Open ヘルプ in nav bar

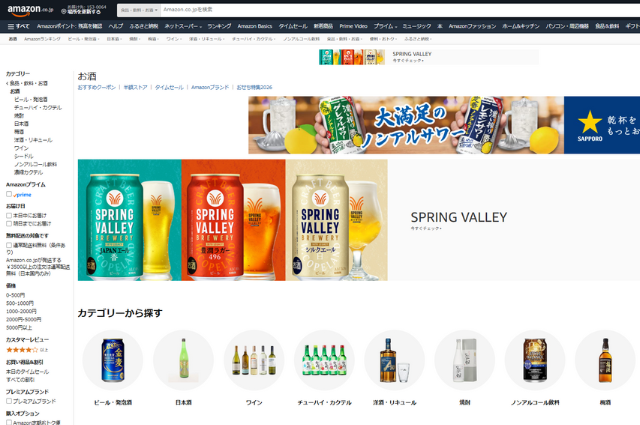[x=116, y=26]
